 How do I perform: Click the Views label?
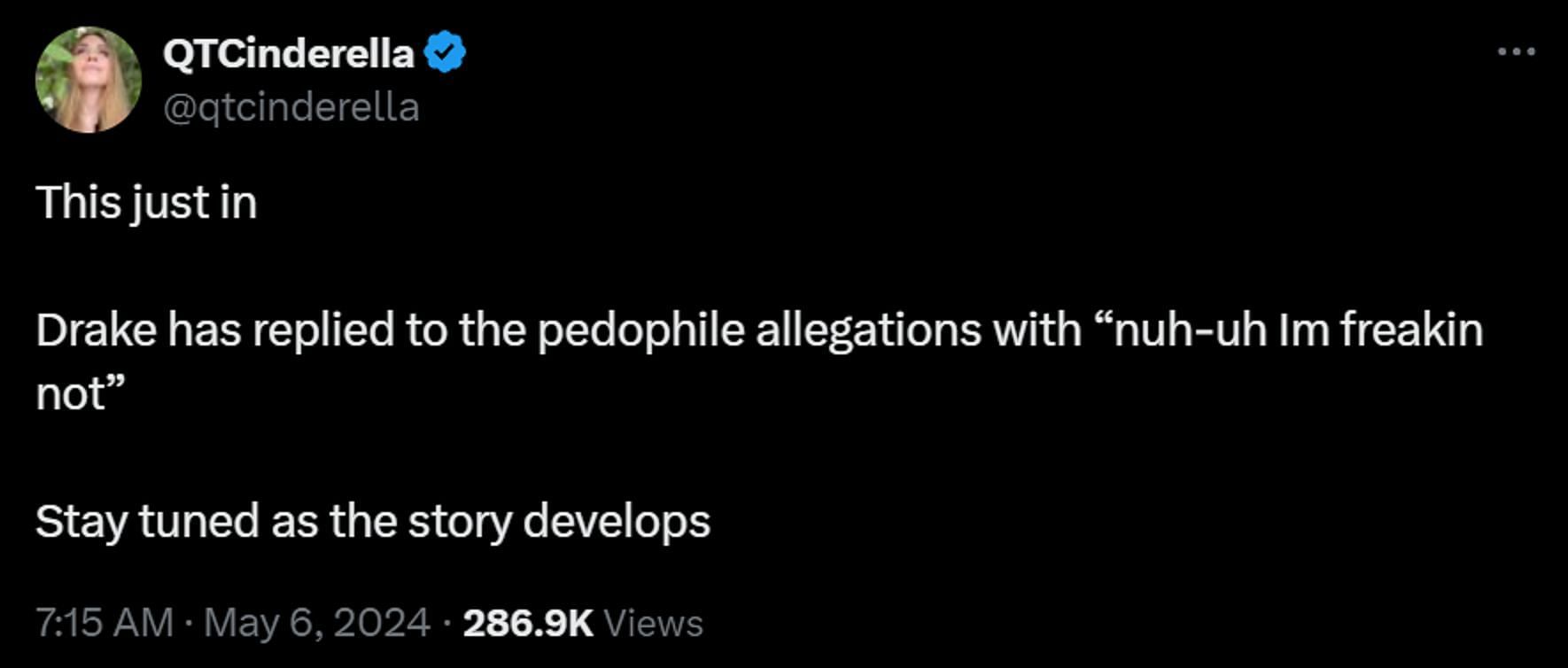point(654,623)
